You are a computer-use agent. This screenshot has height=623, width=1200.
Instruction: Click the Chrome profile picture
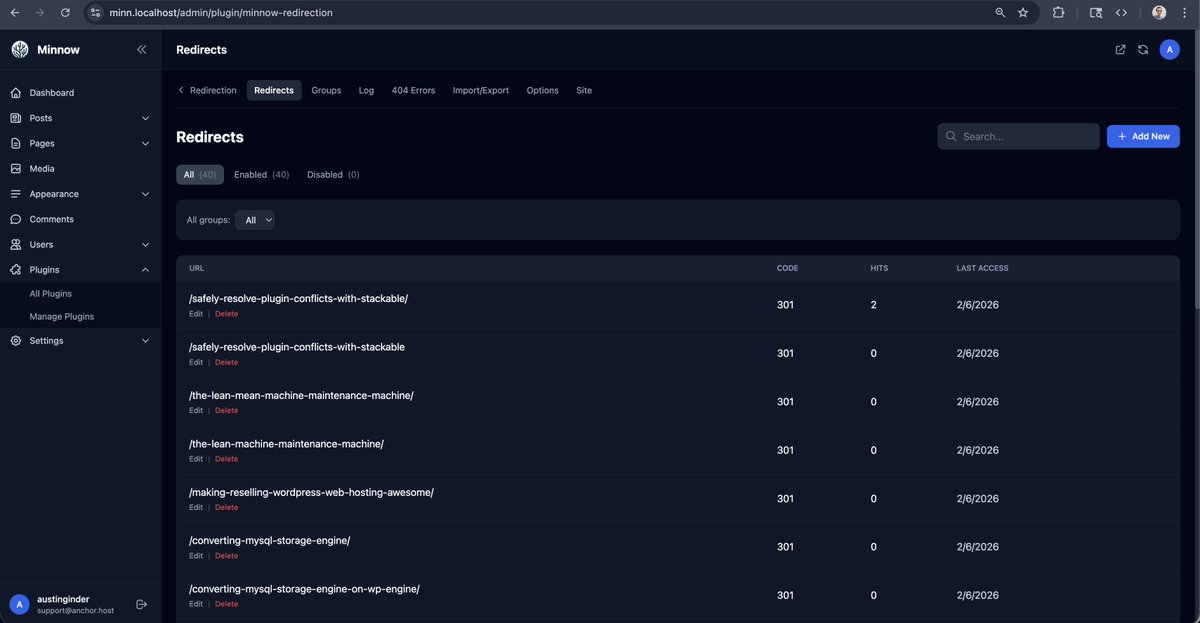pos(1159,13)
